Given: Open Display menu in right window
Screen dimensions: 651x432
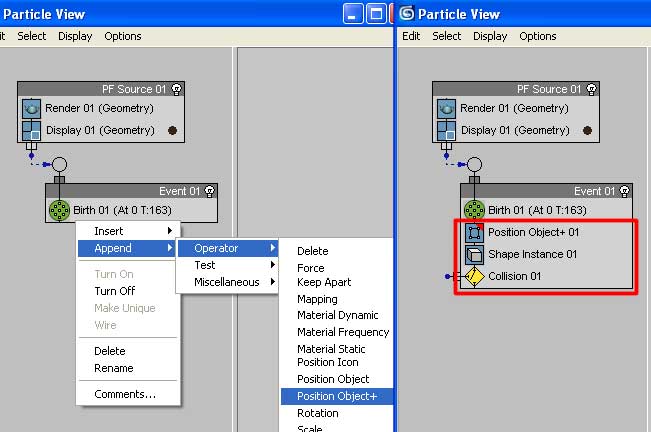Looking at the screenshot, I should tap(490, 37).
